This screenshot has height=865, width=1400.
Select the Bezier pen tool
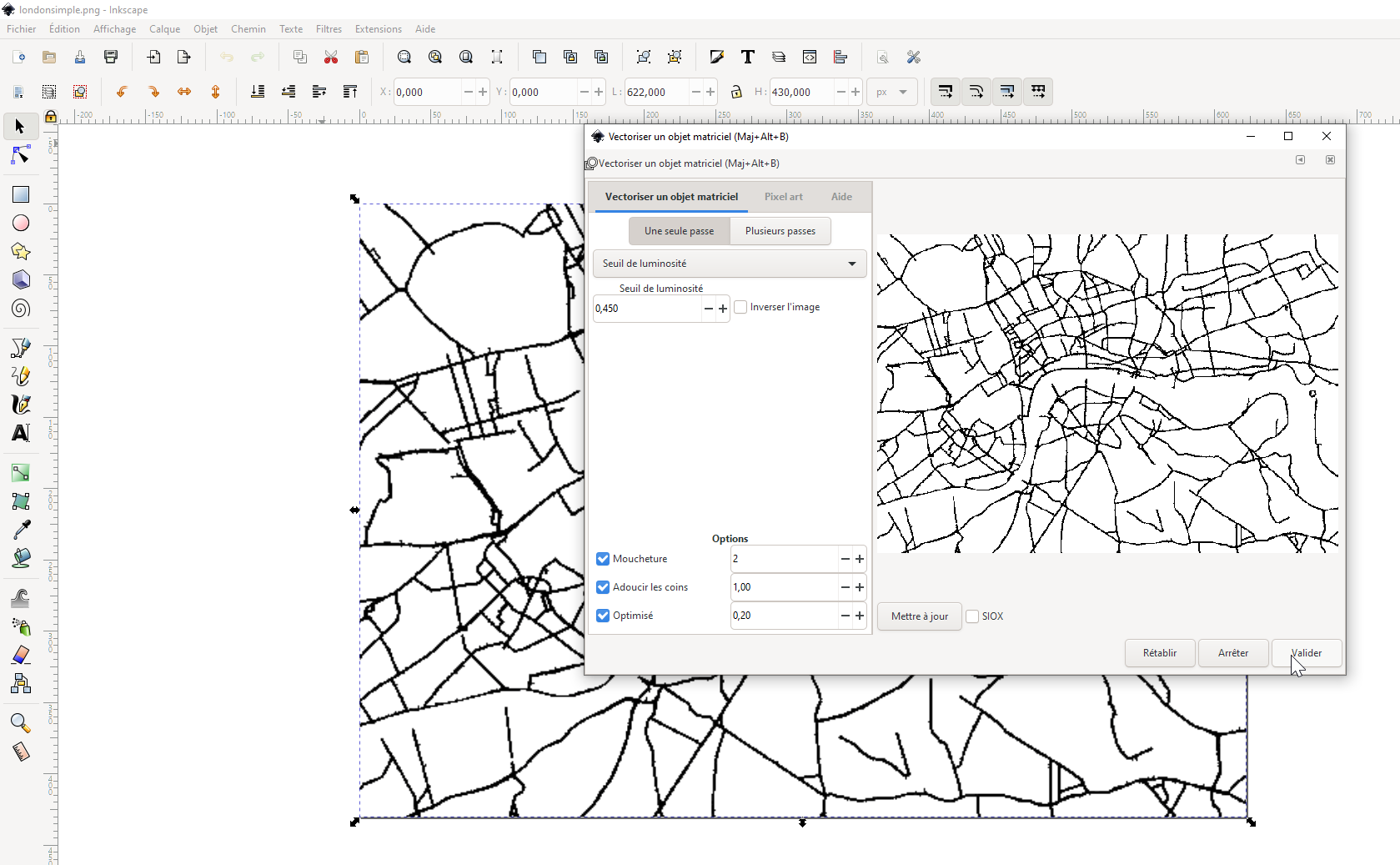pyautogui.click(x=20, y=348)
